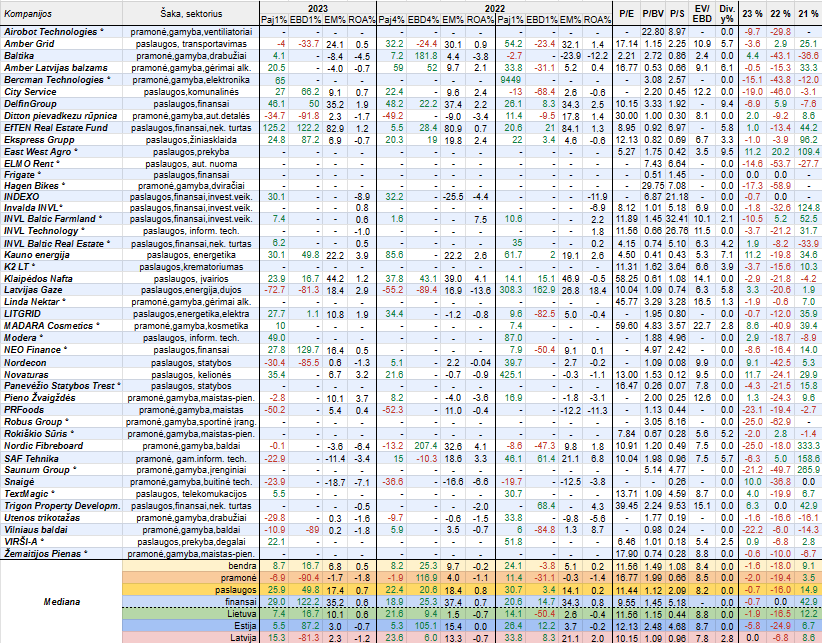Select the 333.3 value in Nordic Fibreboard row
The image size is (822, 643).
coord(808,446)
